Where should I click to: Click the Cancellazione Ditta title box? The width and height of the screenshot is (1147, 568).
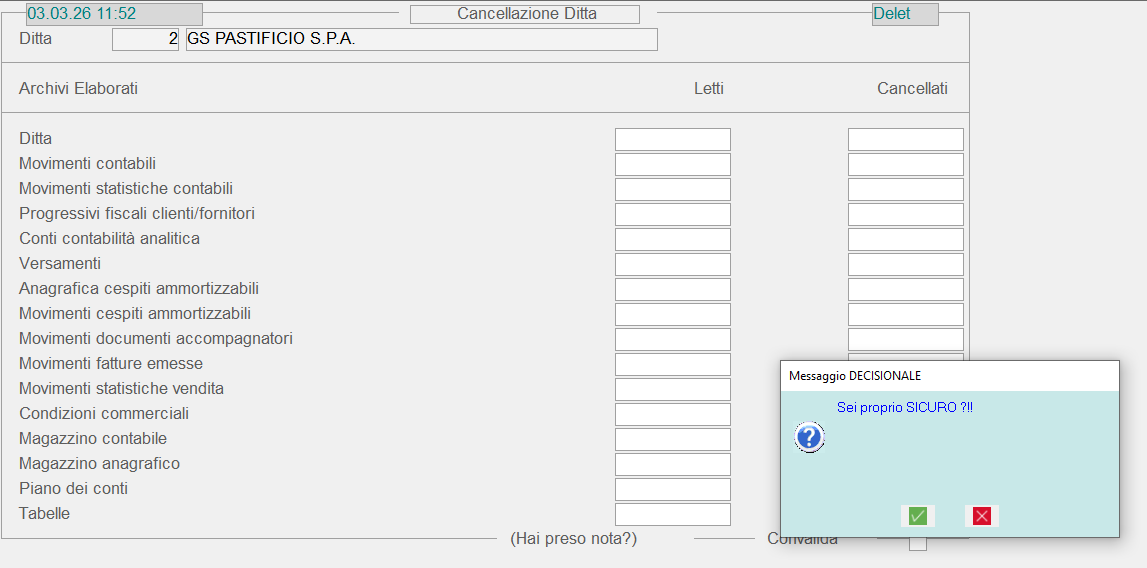[525, 14]
